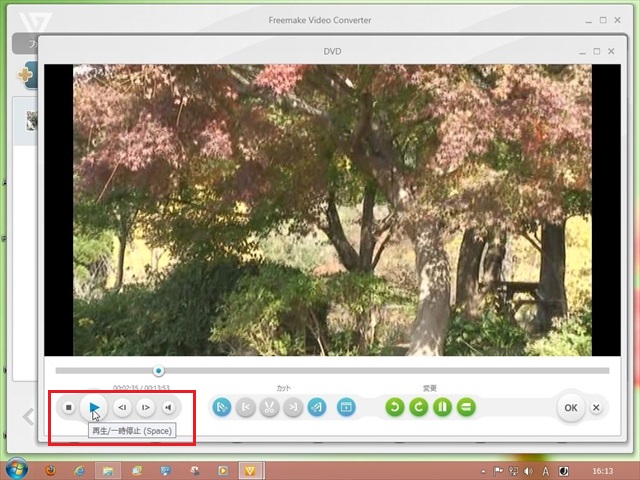
Task: Toggle the audio mute speaker button
Action: [x=169, y=407]
